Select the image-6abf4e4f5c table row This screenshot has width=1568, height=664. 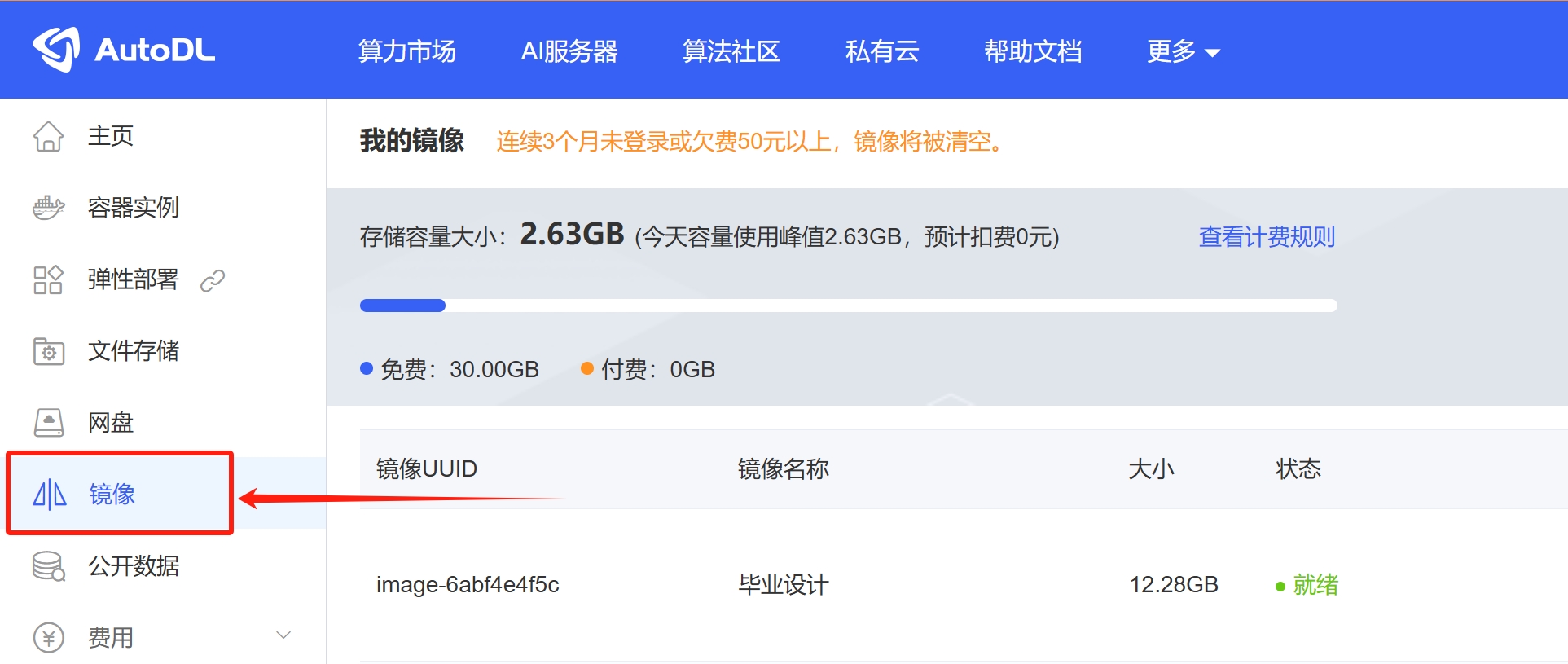(x=964, y=585)
